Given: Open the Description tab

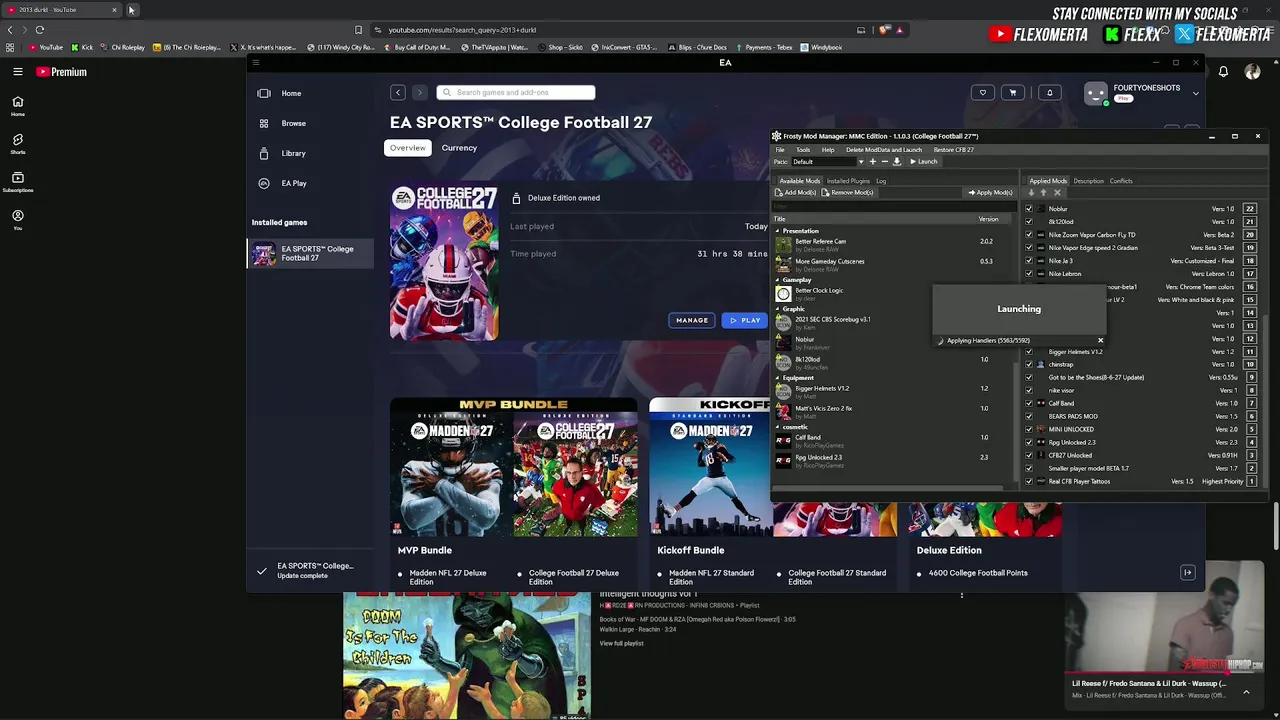Looking at the screenshot, I should click(x=1088, y=181).
